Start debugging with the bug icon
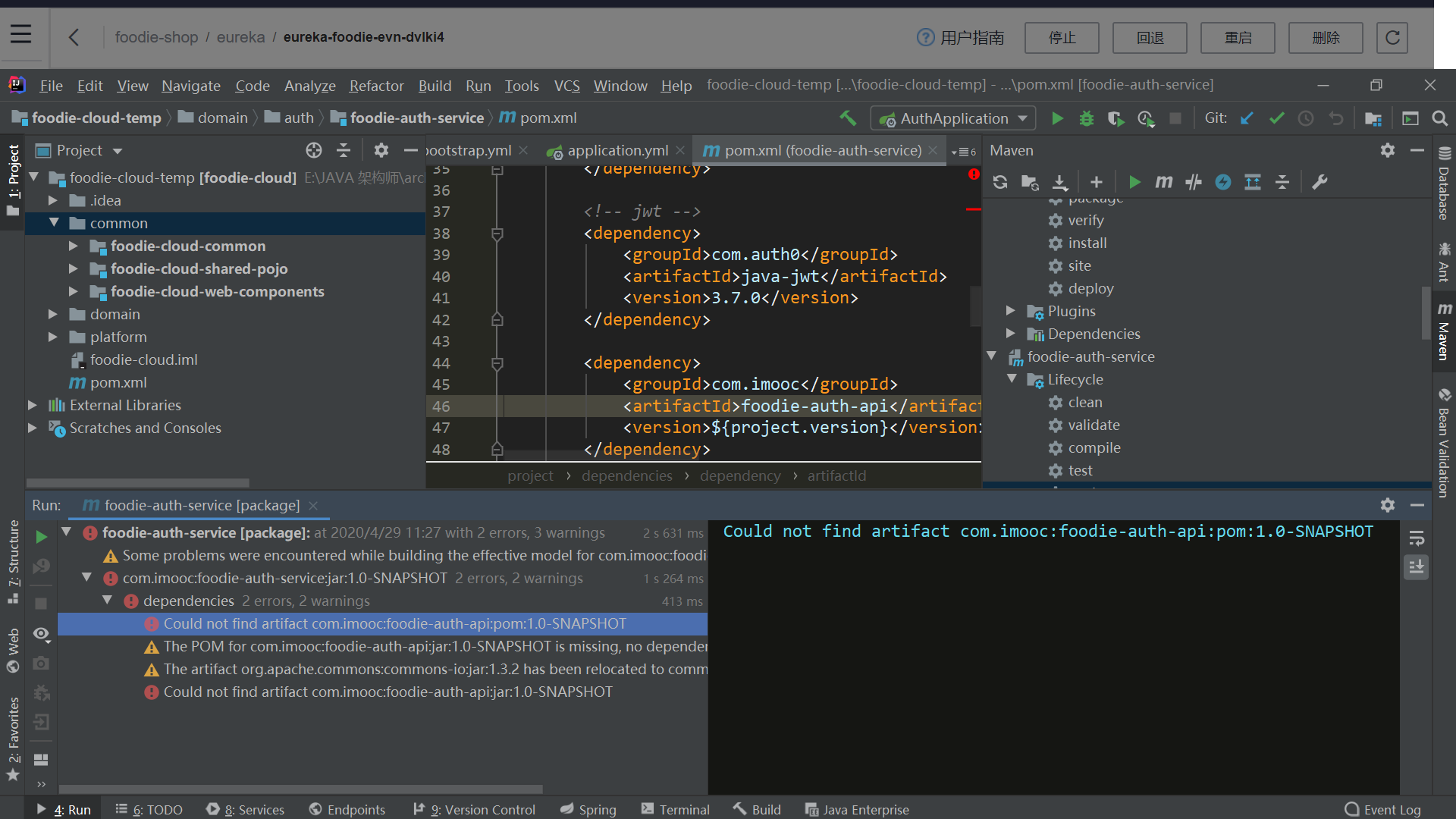Image resolution: width=1456 pixels, height=819 pixels. pyautogui.click(x=1086, y=118)
